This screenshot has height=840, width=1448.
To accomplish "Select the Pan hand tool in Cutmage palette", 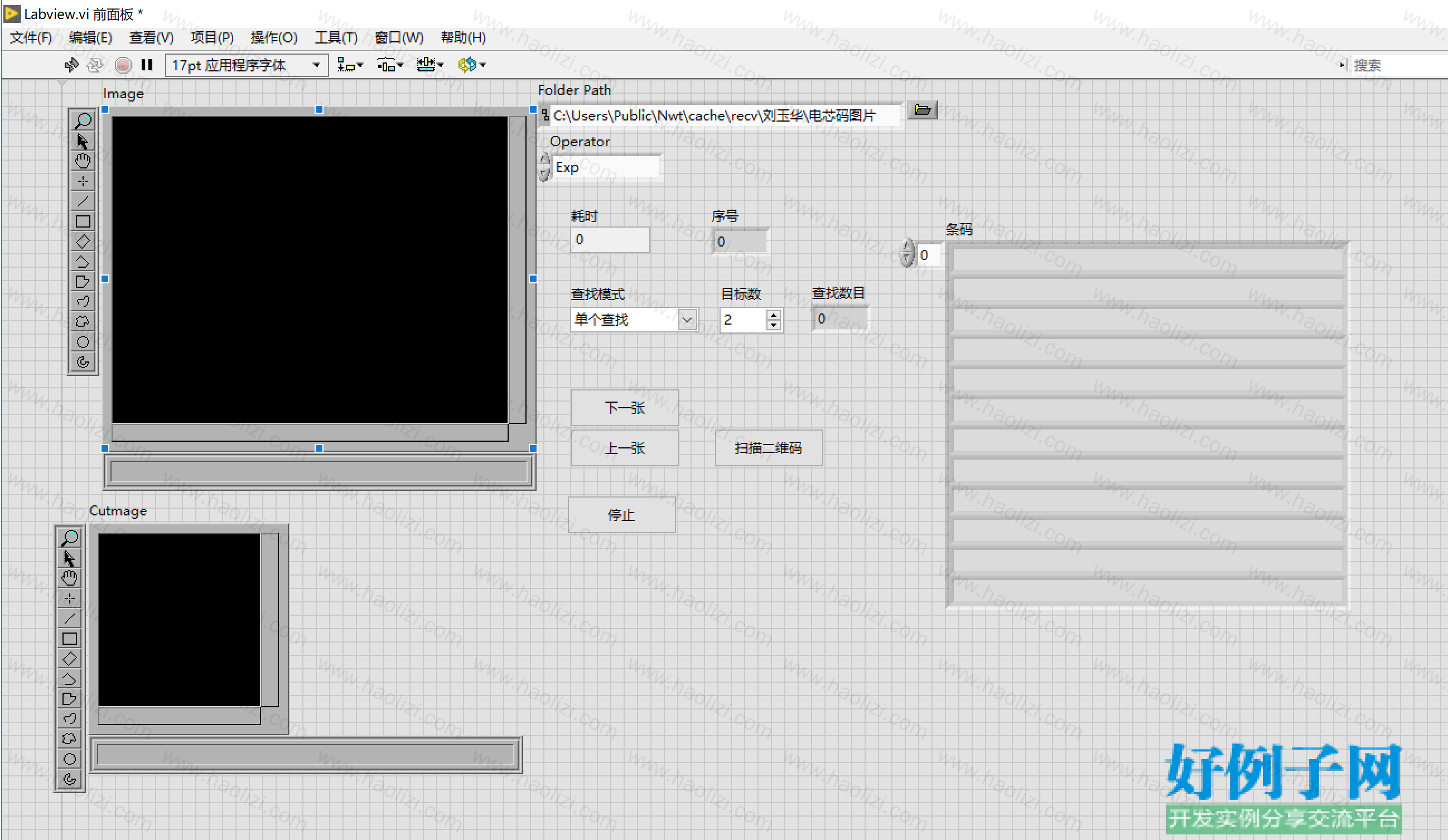I will click(x=70, y=578).
